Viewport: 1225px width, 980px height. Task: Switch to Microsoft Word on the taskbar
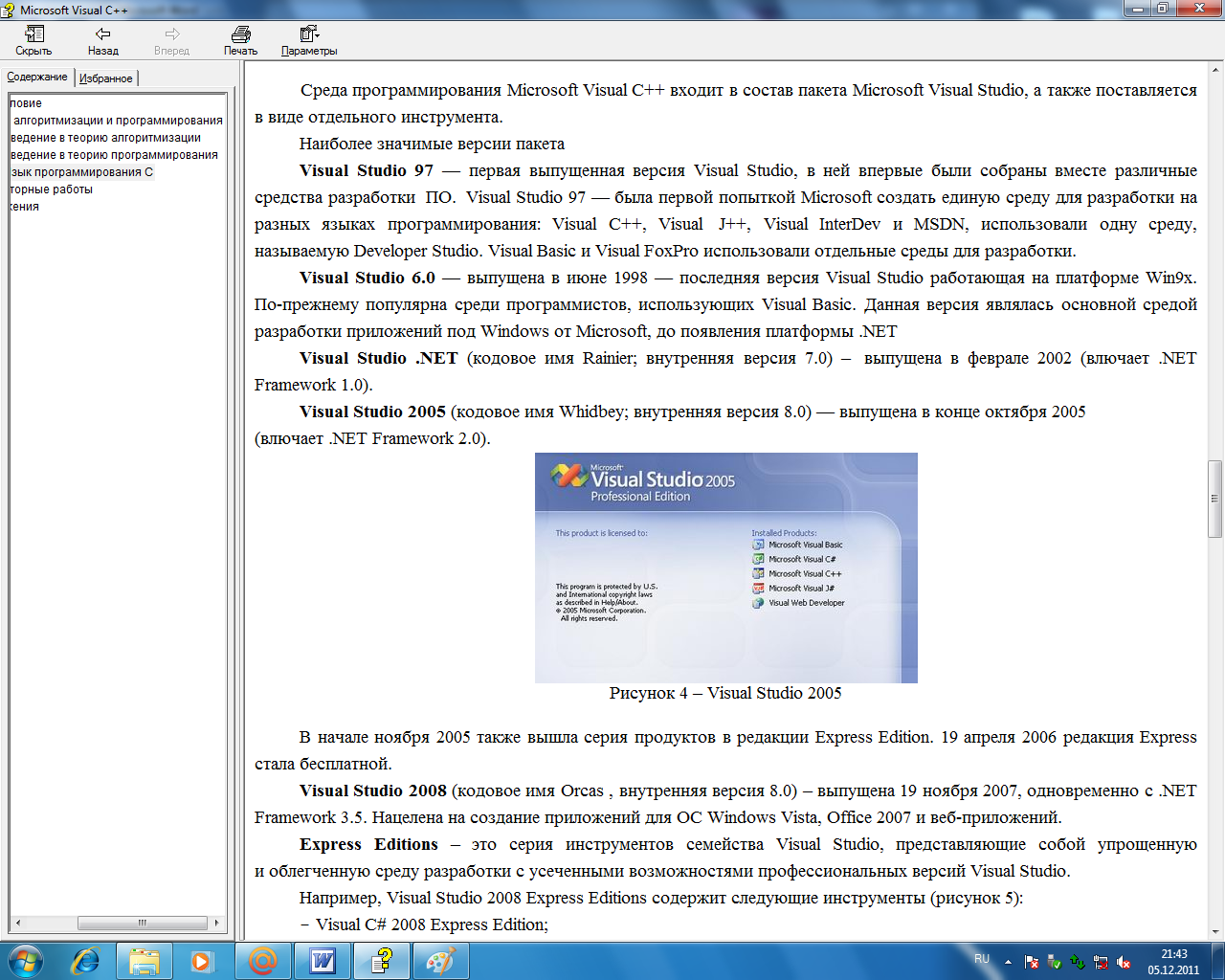(x=323, y=961)
